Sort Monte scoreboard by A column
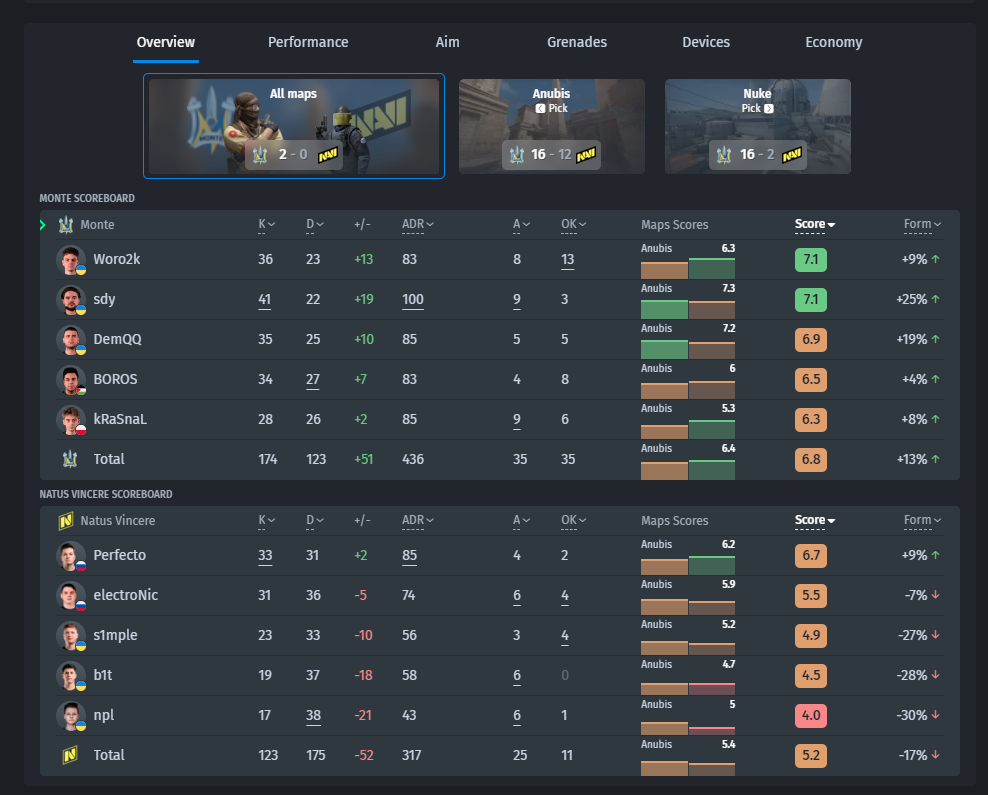The width and height of the screenshot is (988, 795). pyautogui.click(x=521, y=224)
